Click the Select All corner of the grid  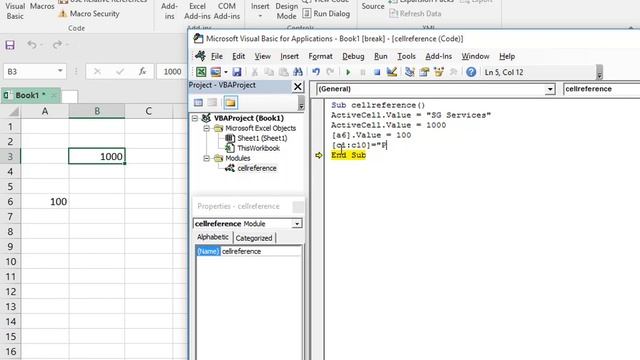(x=11, y=111)
